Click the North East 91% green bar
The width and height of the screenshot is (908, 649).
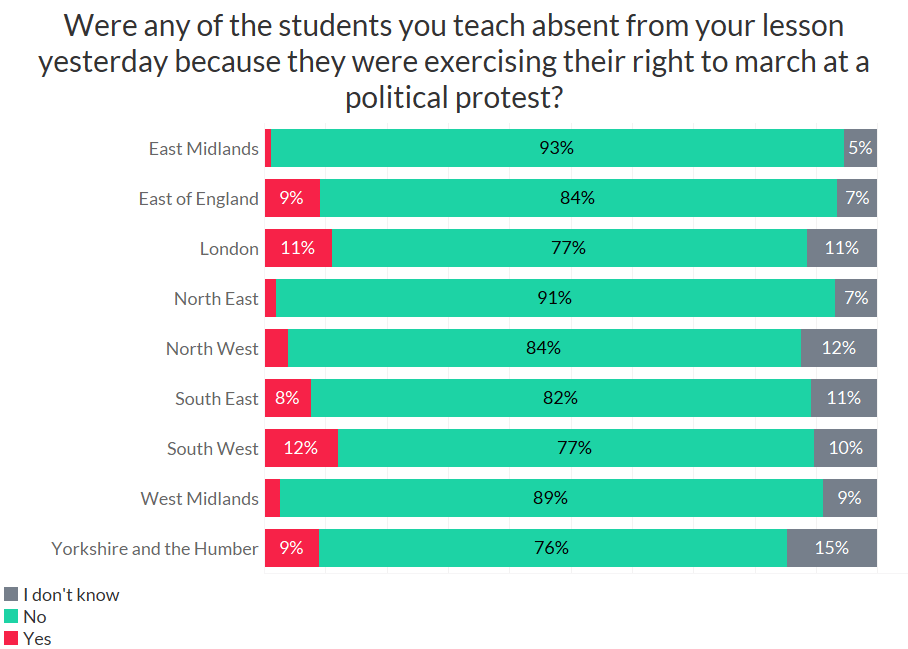pyautogui.click(x=555, y=298)
